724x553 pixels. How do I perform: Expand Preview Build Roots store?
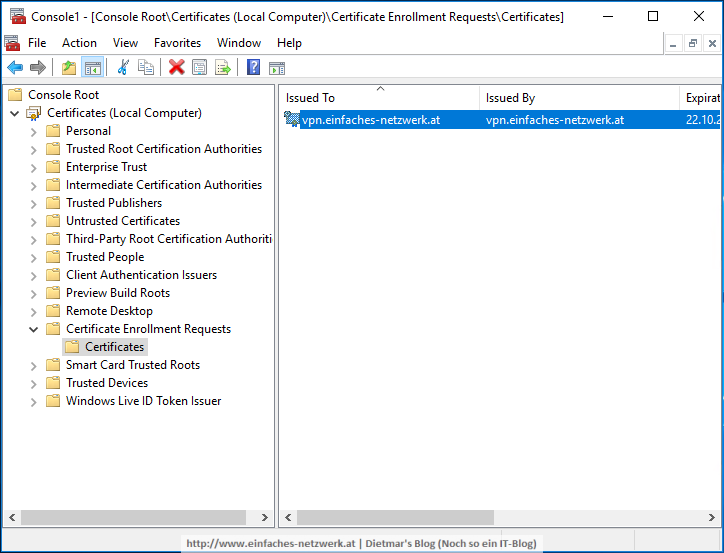(34, 294)
